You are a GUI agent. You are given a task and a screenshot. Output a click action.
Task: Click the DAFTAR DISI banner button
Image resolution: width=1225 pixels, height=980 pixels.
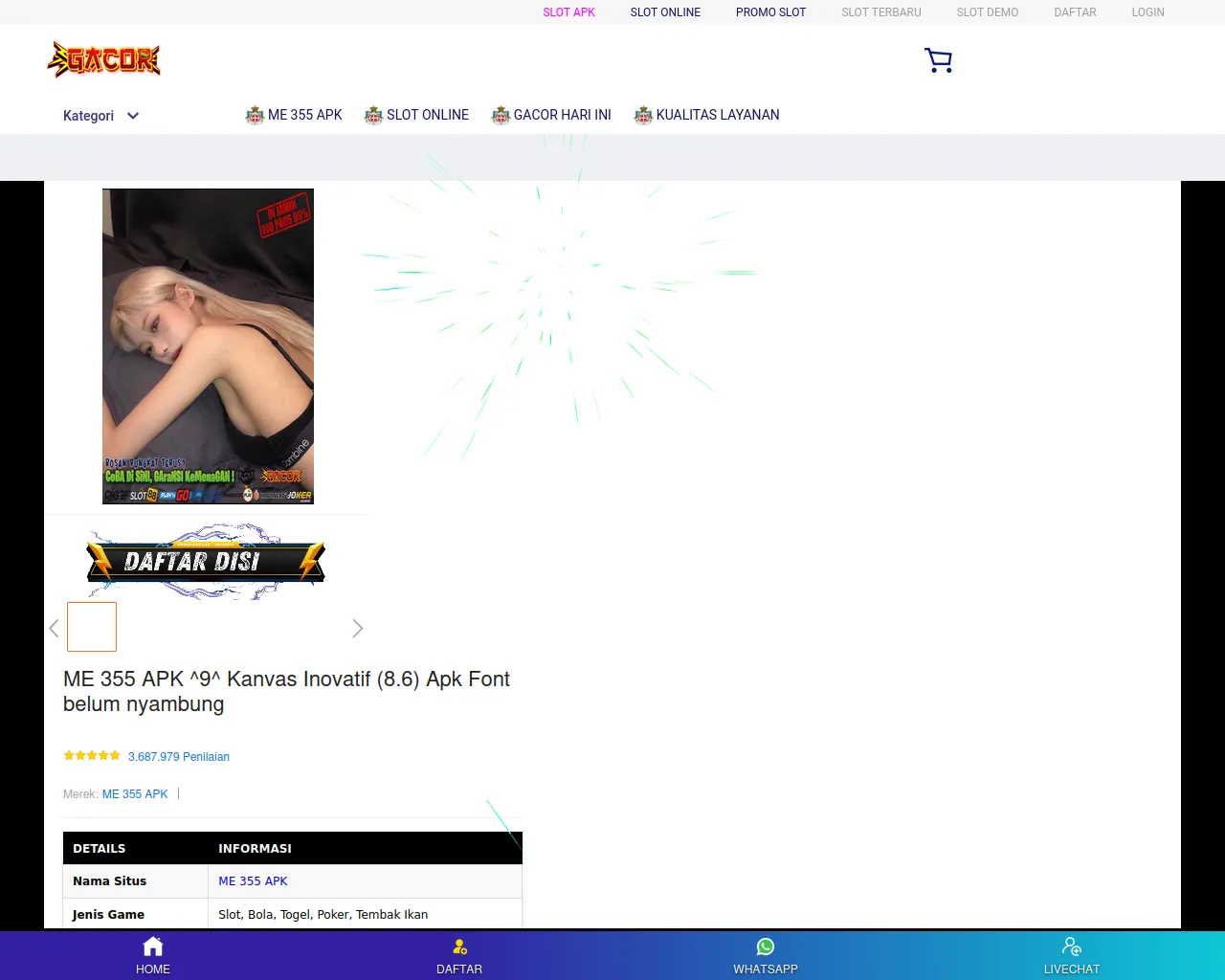(x=206, y=562)
